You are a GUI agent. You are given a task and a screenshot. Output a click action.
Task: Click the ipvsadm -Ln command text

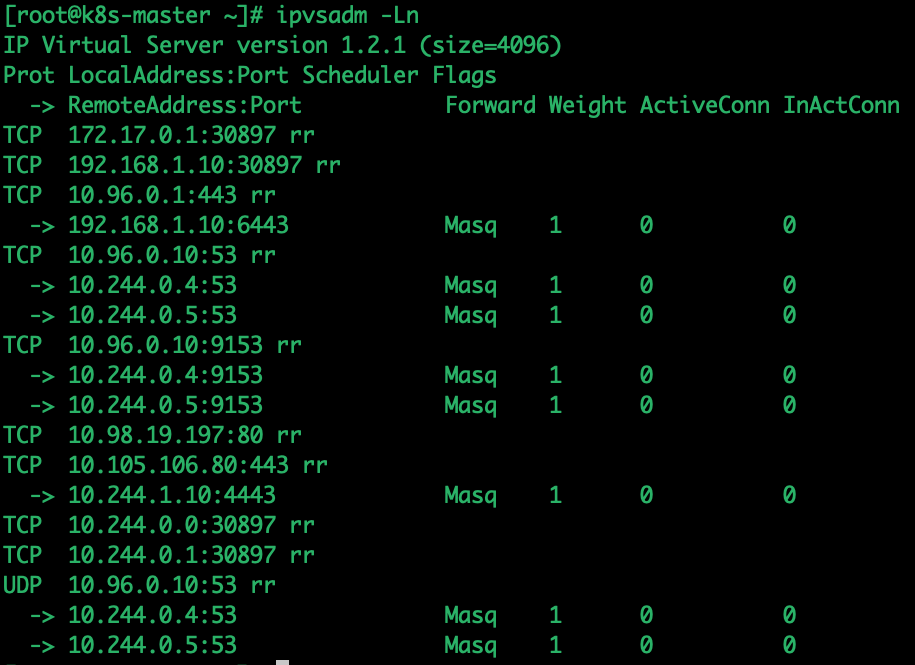[x=348, y=16]
